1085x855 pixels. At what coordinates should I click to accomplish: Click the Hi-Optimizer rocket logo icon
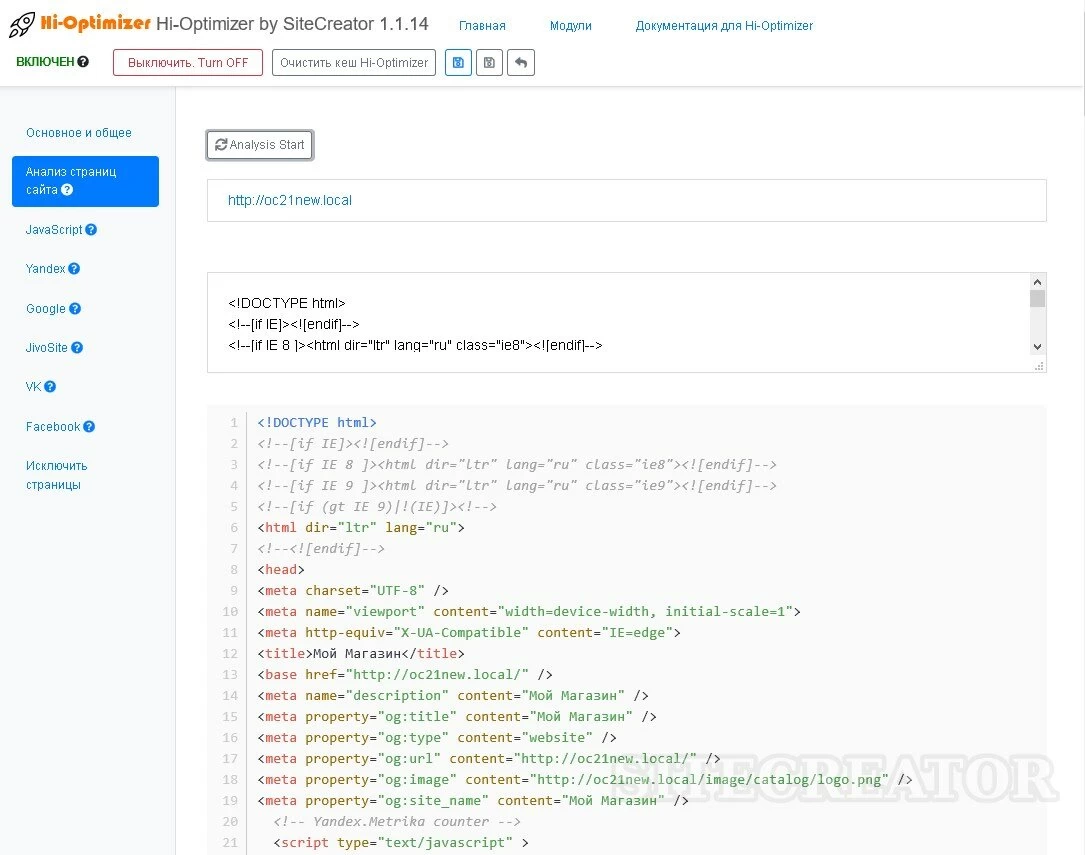click(x=21, y=24)
